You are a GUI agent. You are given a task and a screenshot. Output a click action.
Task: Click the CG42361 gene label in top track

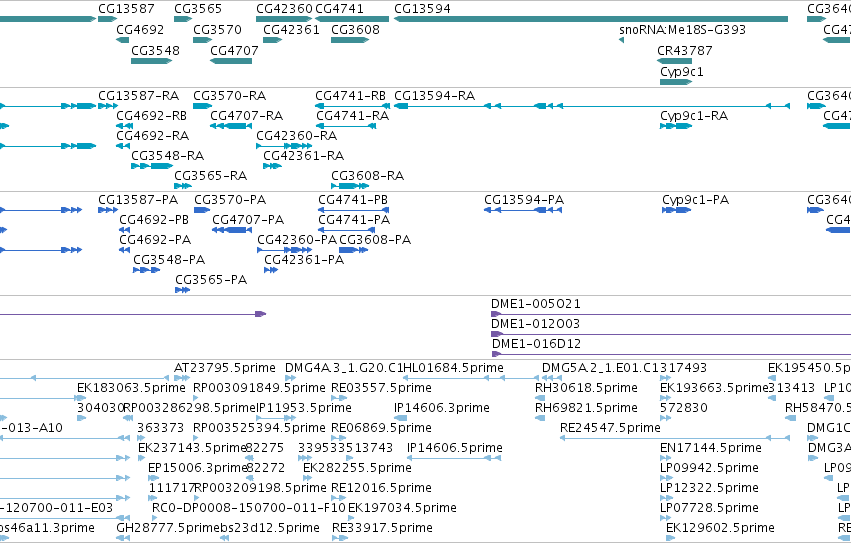pyautogui.click(x=291, y=30)
